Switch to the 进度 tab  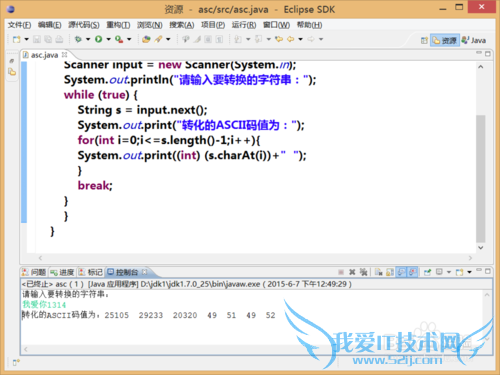(x=62, y=272)
